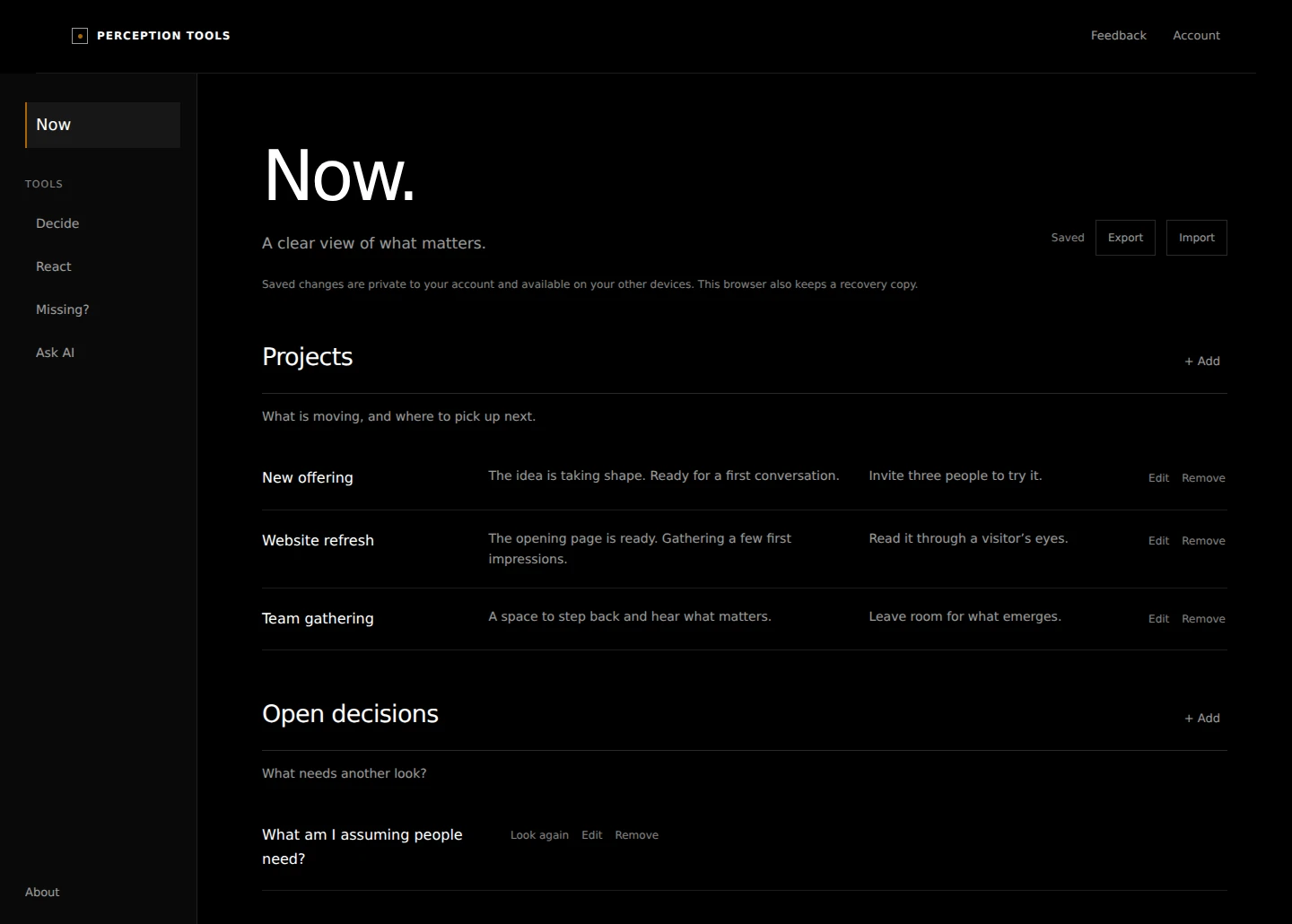Click the Export button
The width and height of the screenshot is (1292, 924).
point(1125,238)
